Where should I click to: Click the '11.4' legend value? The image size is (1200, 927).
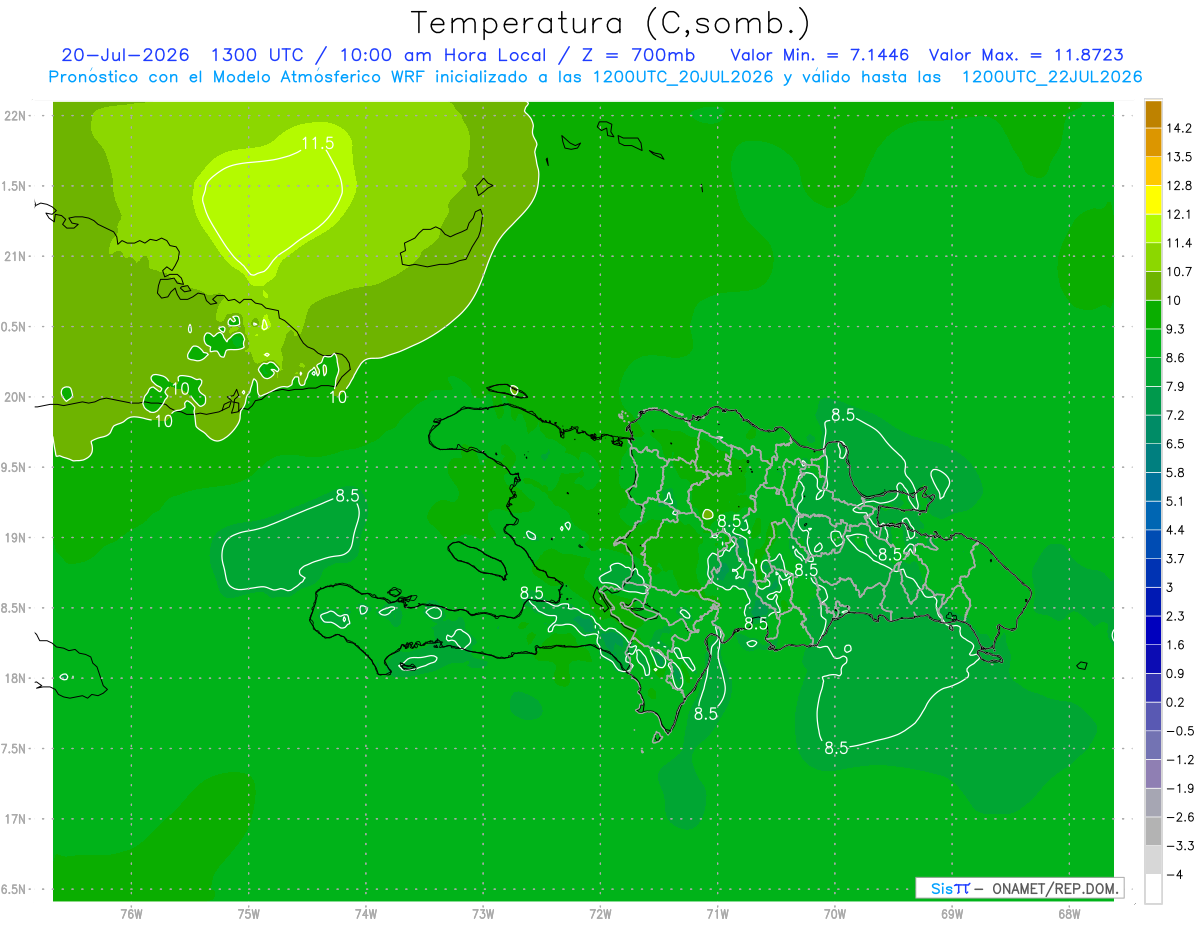[x=1179, y=243]
